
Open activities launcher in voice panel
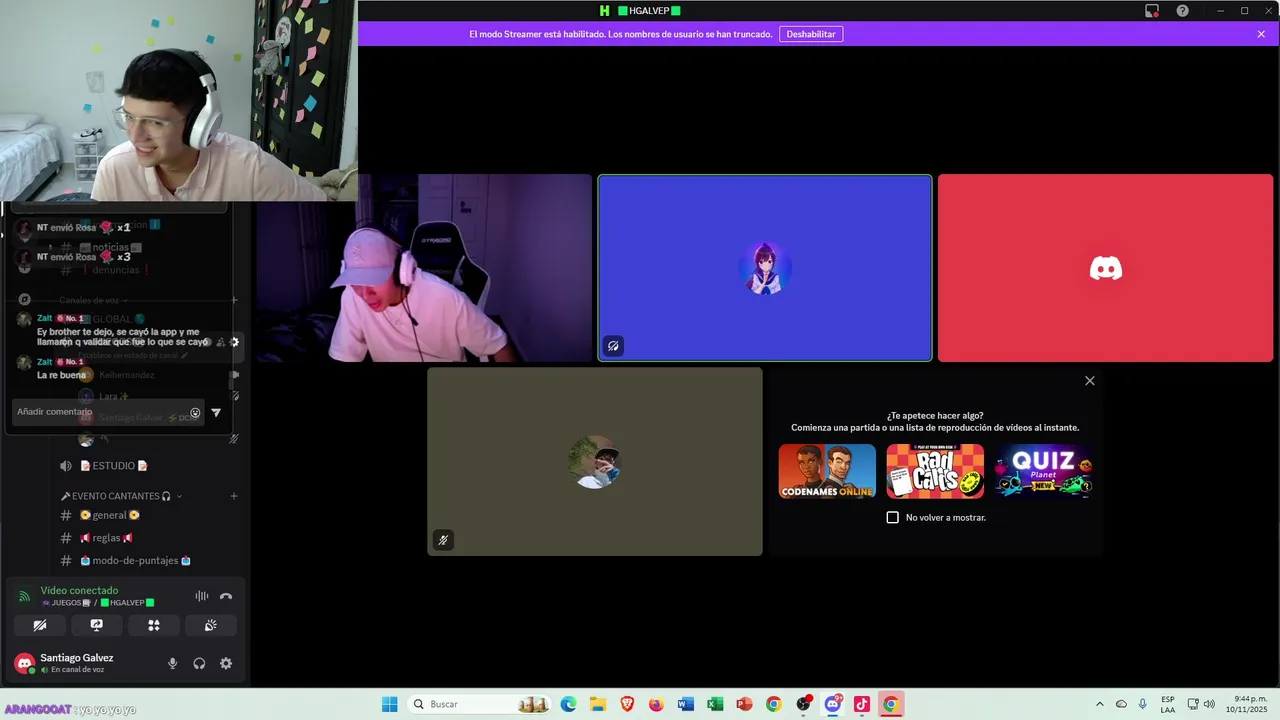[154, 625]
